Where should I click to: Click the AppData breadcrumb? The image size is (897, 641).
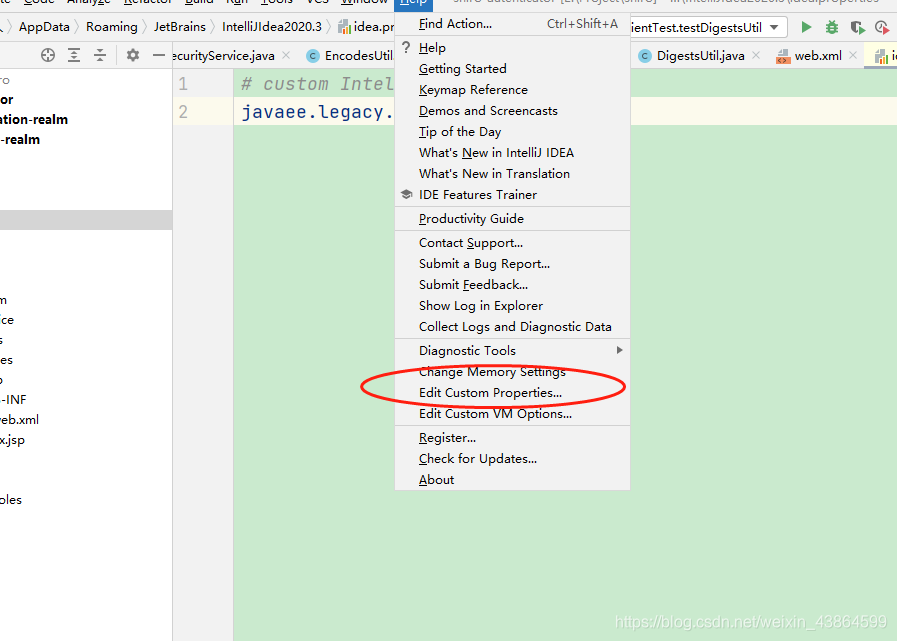click(44, 27)
